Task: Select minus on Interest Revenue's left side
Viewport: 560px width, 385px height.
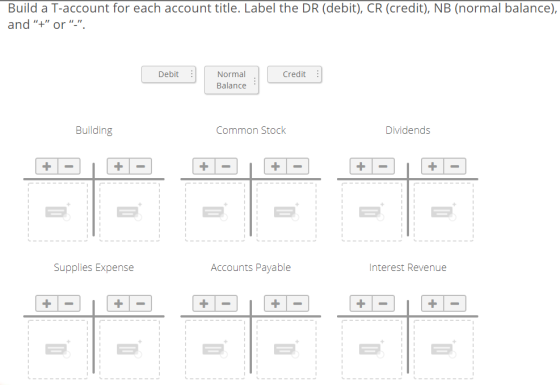Action: click(x=383, y=304)
